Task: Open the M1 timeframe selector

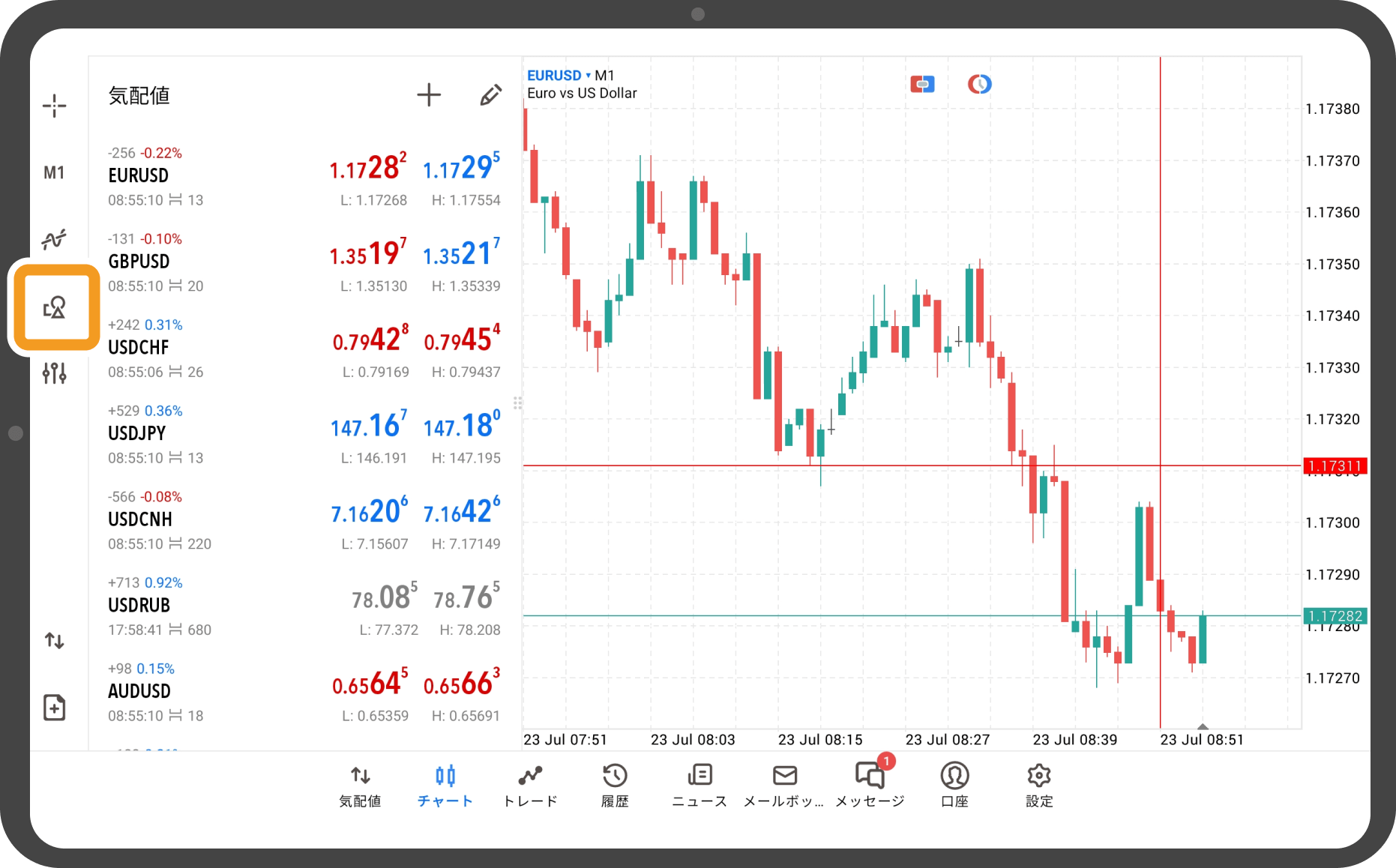Action: (x=54, y=173)
